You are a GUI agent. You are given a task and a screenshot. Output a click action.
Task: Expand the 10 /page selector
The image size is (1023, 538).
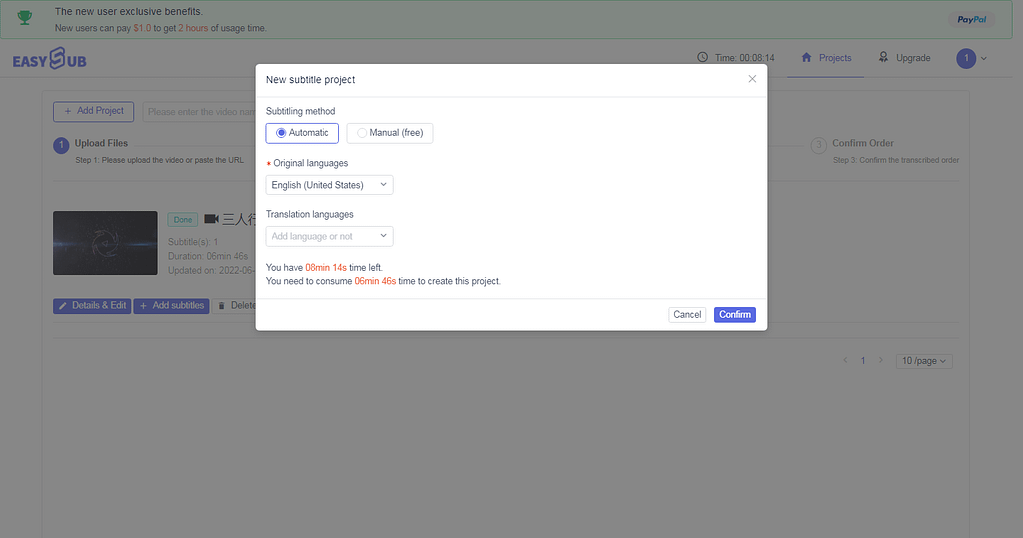click(x=924, y=361)
